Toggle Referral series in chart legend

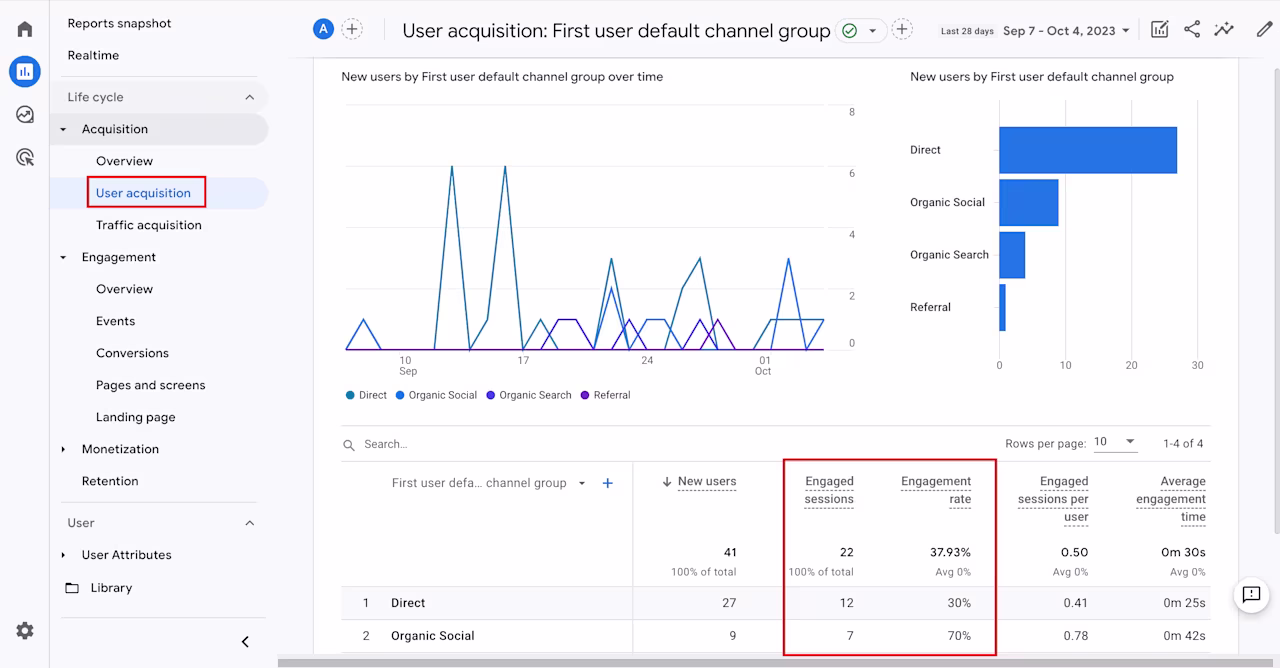pyautogui.click(x=605, y=395)
